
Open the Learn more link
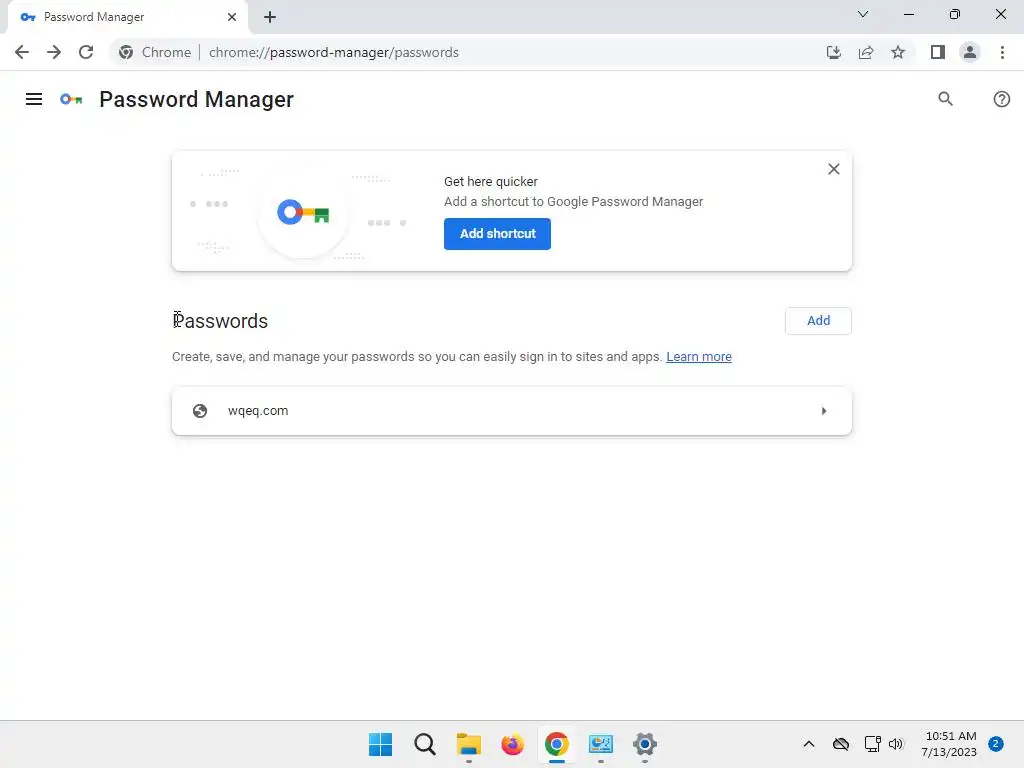coord(698,357)
